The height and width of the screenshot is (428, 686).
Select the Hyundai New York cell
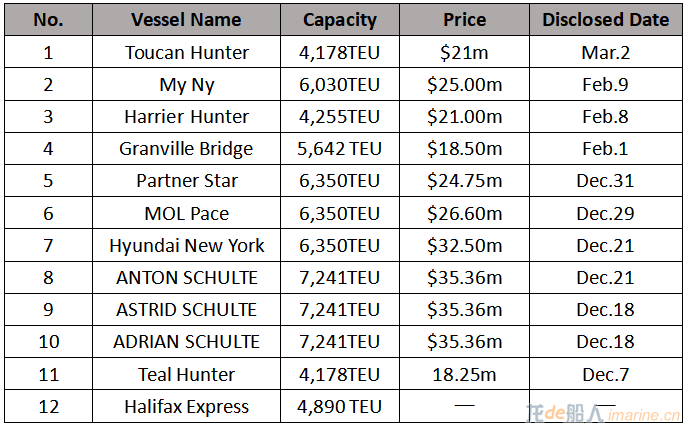(x=187, y=245)
